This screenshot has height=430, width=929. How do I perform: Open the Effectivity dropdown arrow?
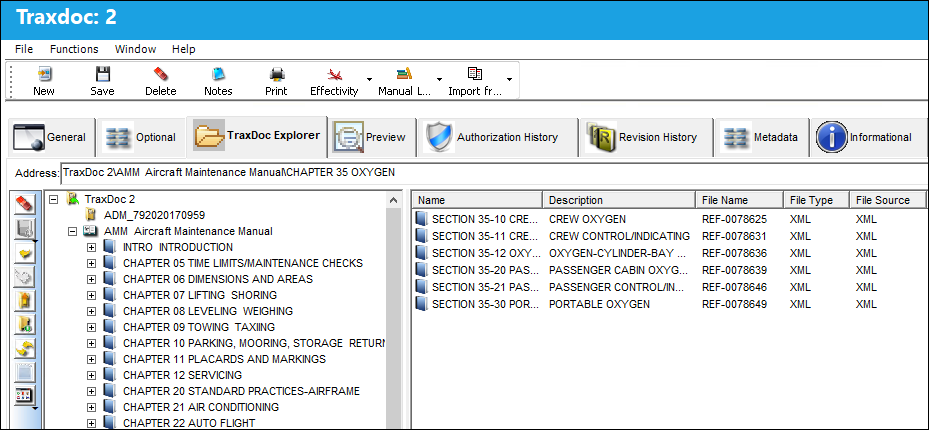(370, 79)
